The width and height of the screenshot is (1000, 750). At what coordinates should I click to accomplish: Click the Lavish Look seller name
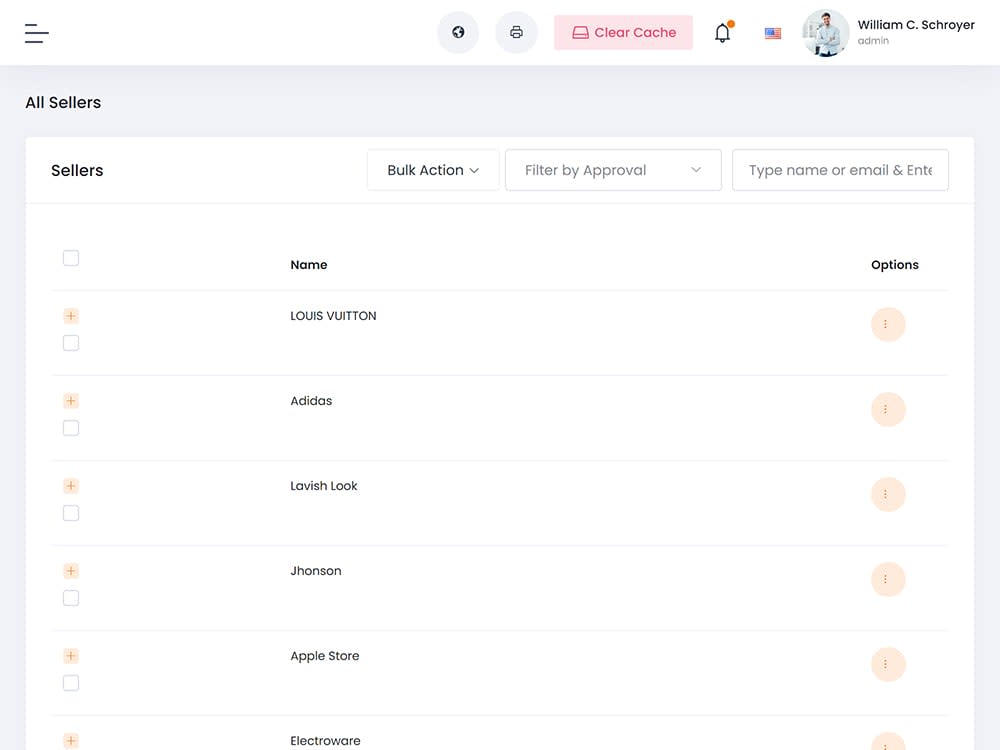323,486
